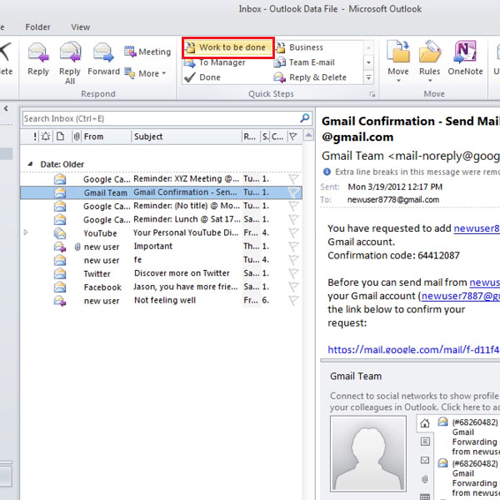Flag the Not feeling well message

(x=293, y=300)
